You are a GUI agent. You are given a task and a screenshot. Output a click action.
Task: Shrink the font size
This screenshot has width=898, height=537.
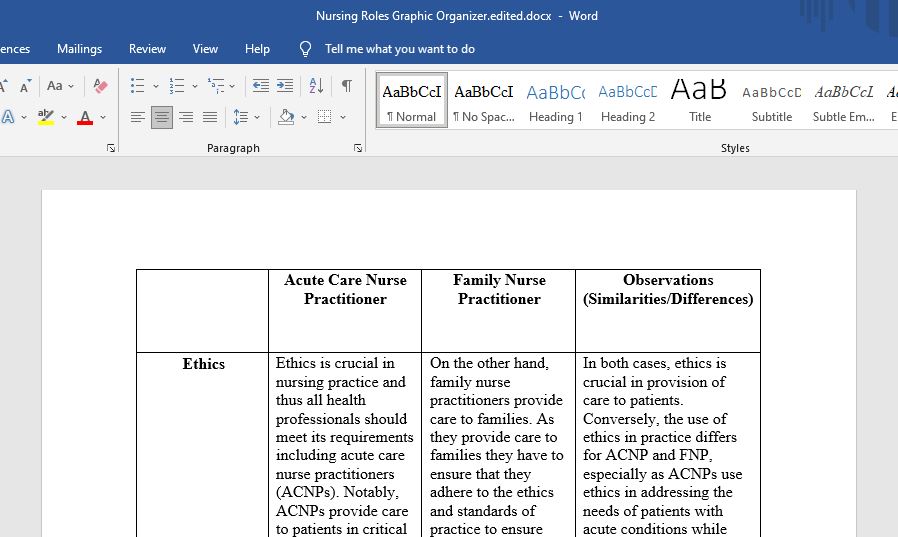tap(25, 86)
